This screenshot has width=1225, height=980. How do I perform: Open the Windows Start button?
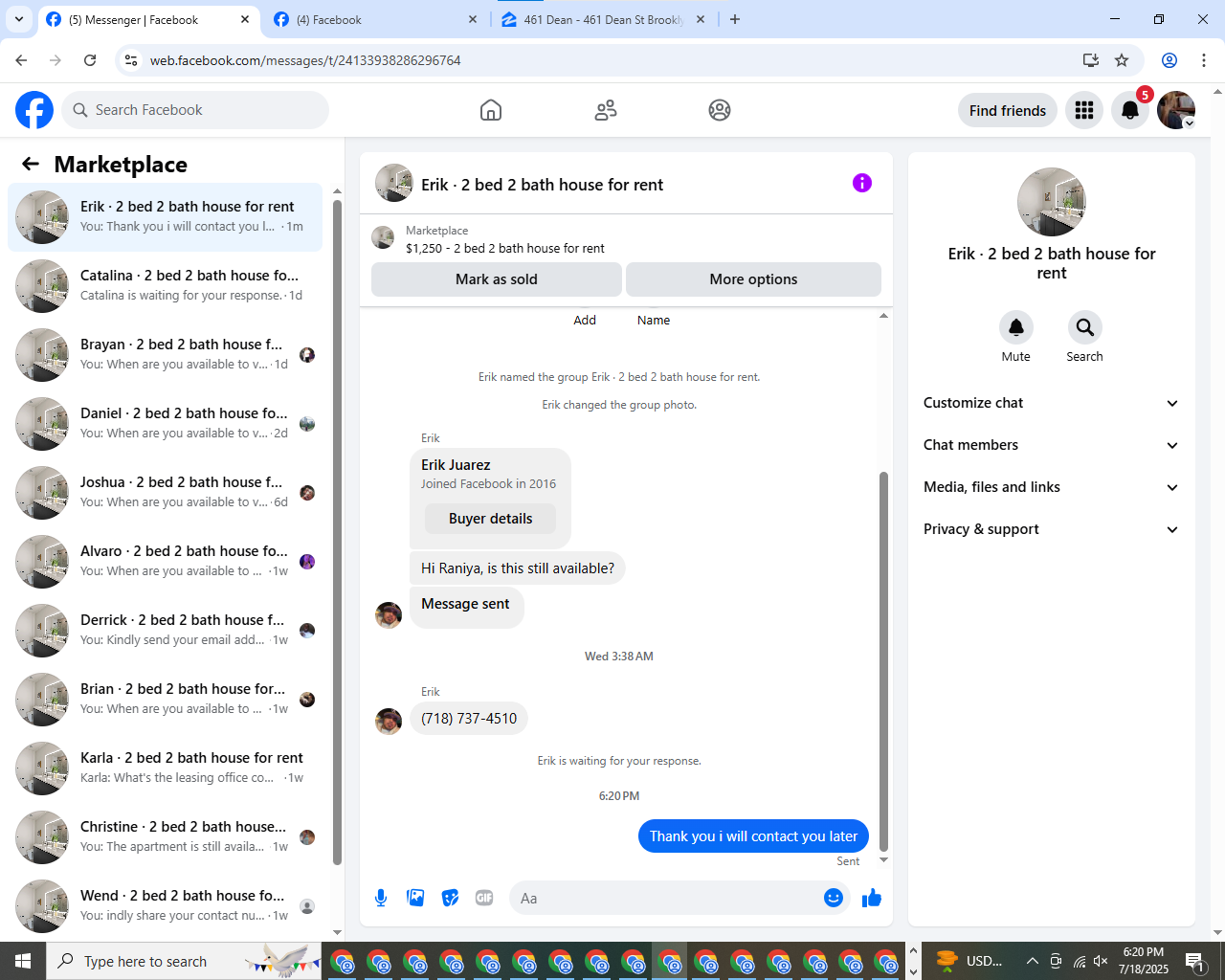pos(23,961)
